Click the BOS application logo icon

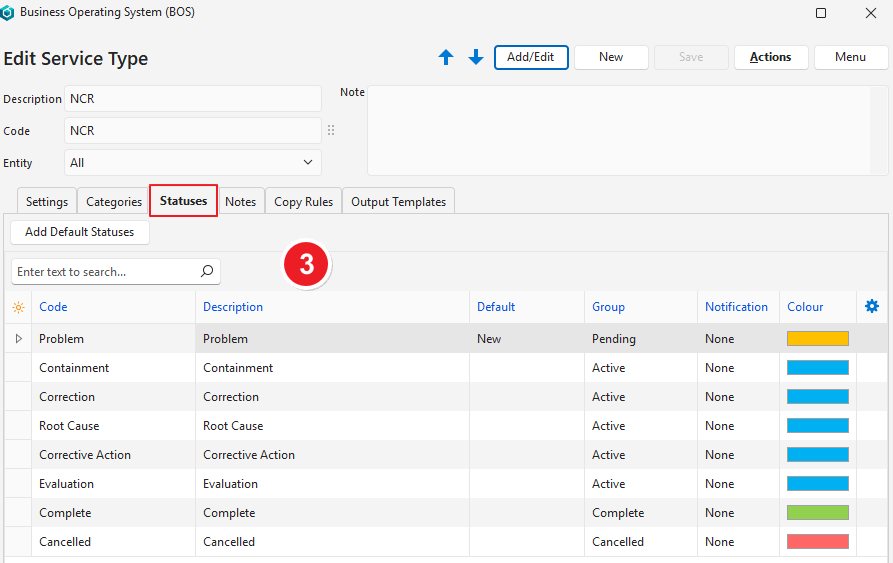9,13
